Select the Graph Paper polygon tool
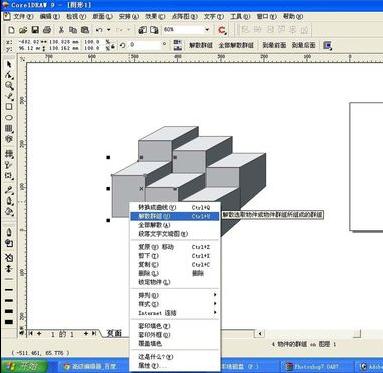 pos(9,128)
